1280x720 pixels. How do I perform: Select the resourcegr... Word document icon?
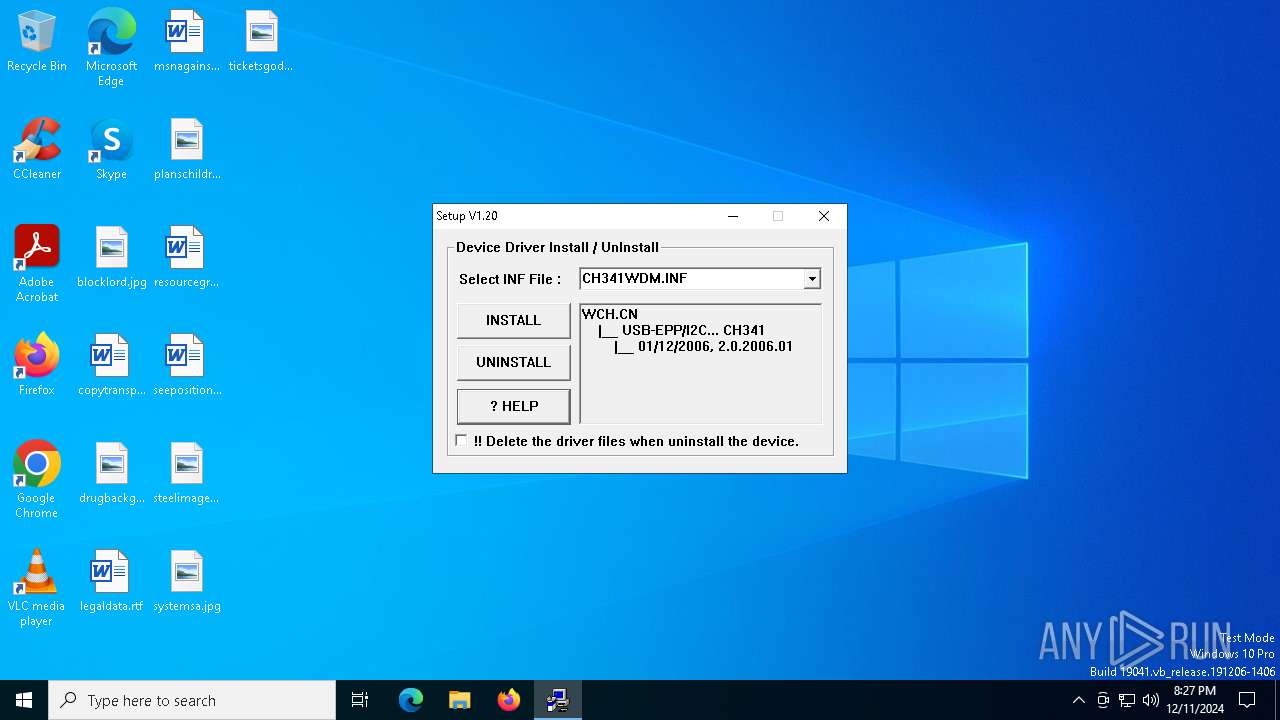pyautogui.click(x=186, y=258)
